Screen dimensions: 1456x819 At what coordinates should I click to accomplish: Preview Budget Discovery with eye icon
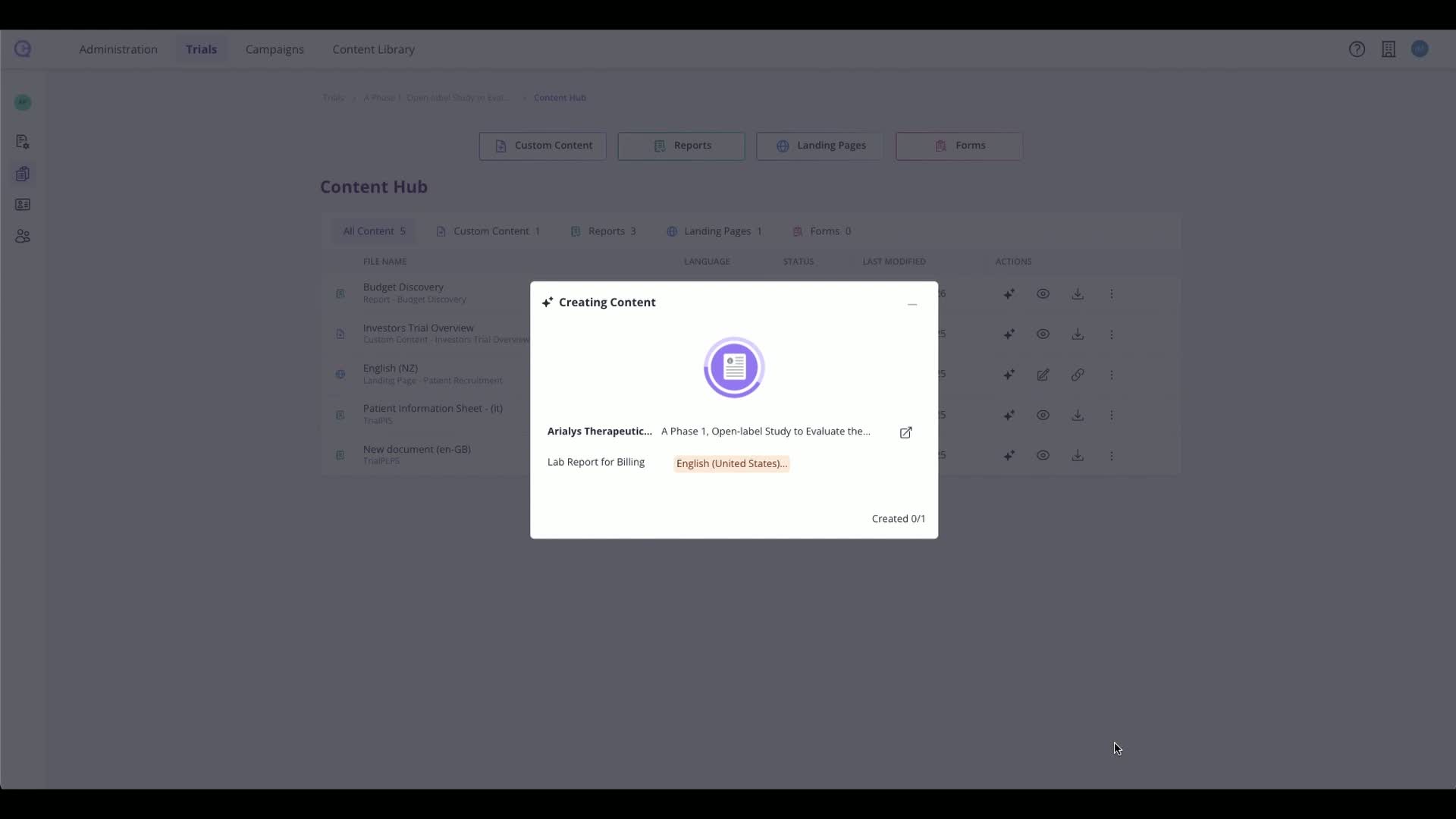1043,294
